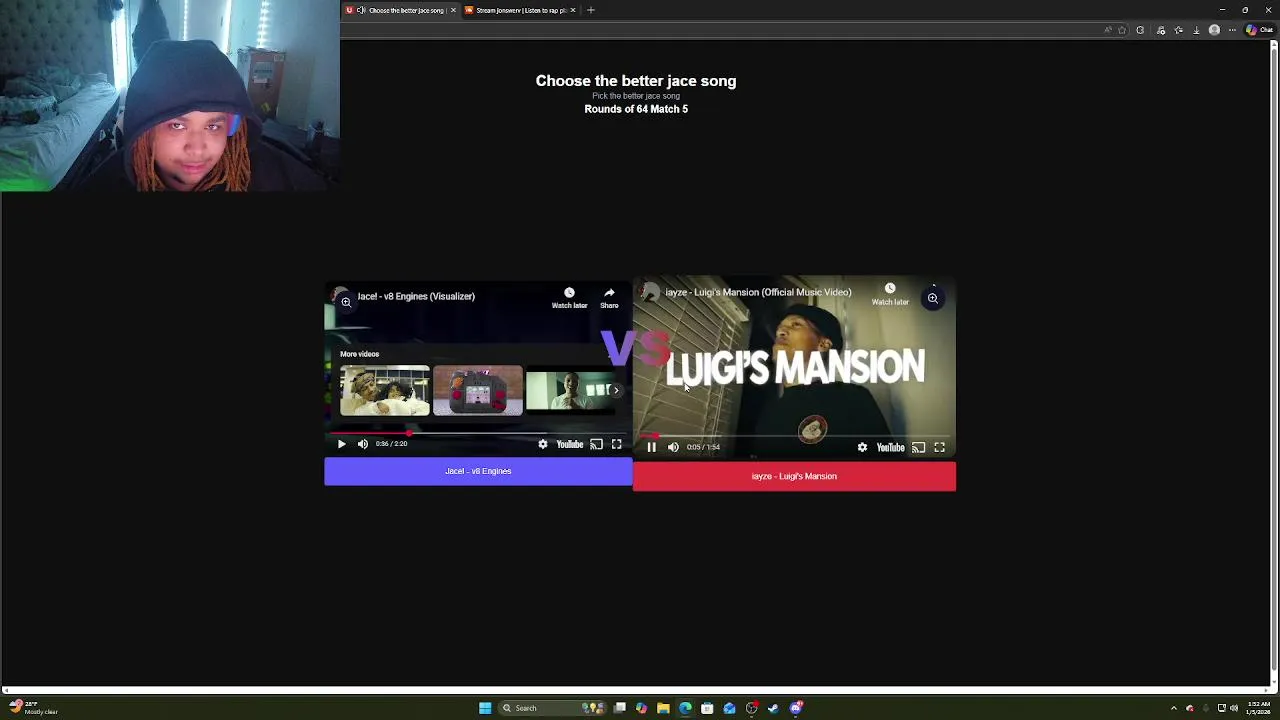
Task: Share the v8 Engines video
Action: coord(609,297)
